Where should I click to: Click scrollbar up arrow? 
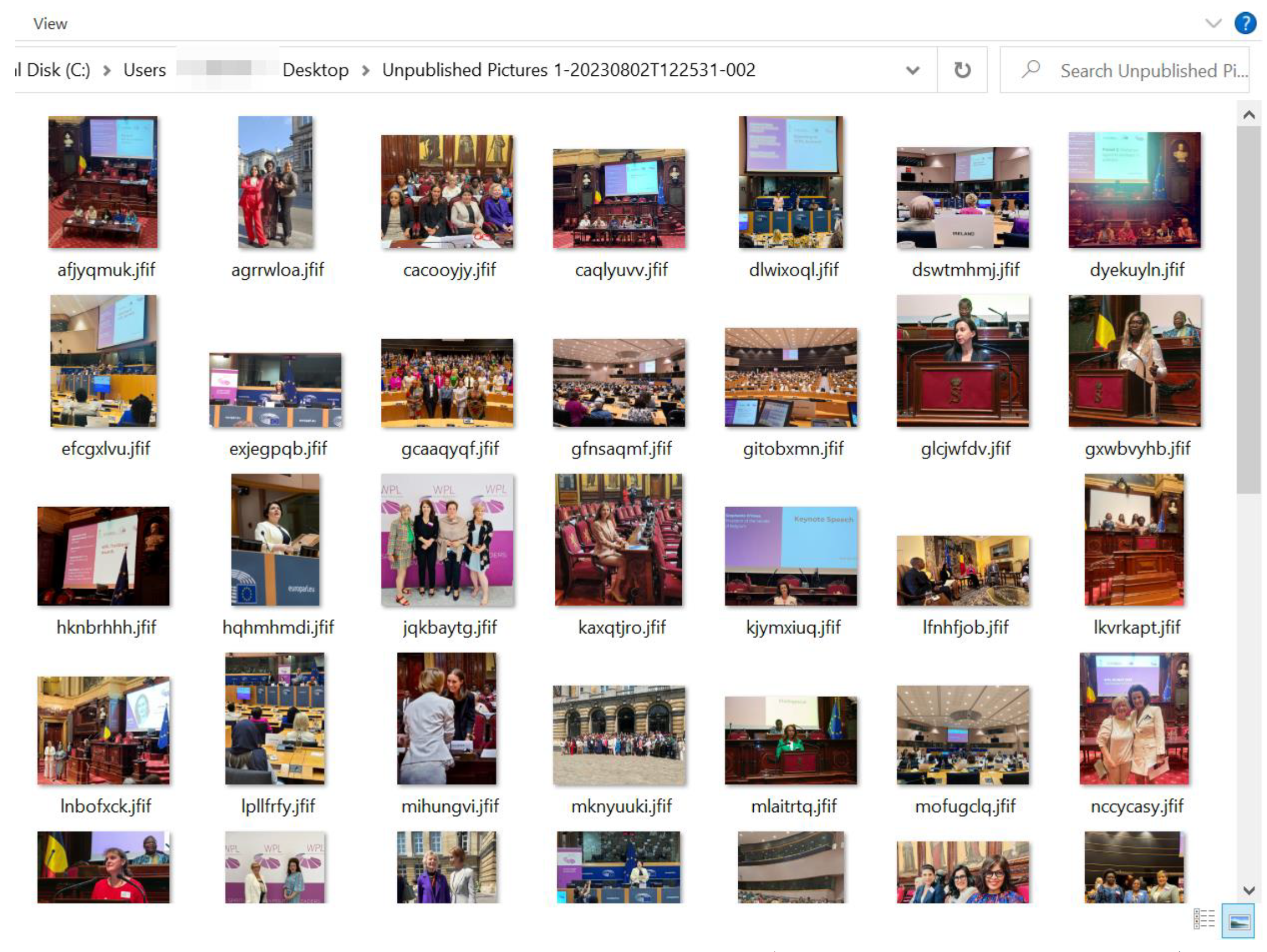(1249, 115)
